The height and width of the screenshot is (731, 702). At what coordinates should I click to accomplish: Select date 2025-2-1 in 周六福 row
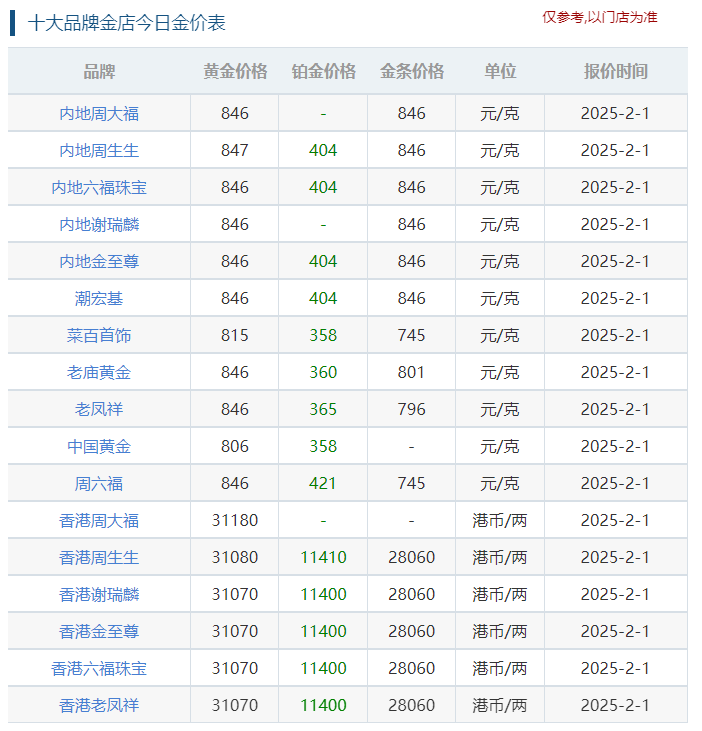point(615,483)
